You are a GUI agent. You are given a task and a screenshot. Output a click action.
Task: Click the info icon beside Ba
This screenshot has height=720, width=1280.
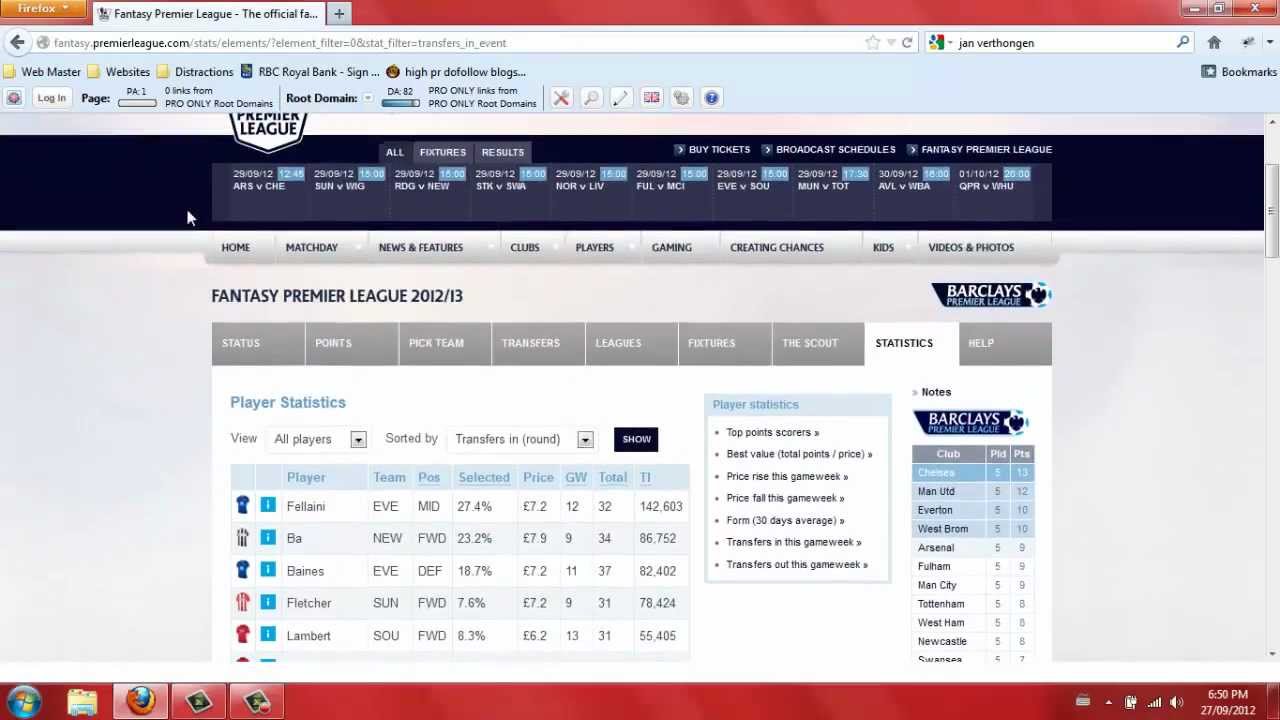coord(268,538)
